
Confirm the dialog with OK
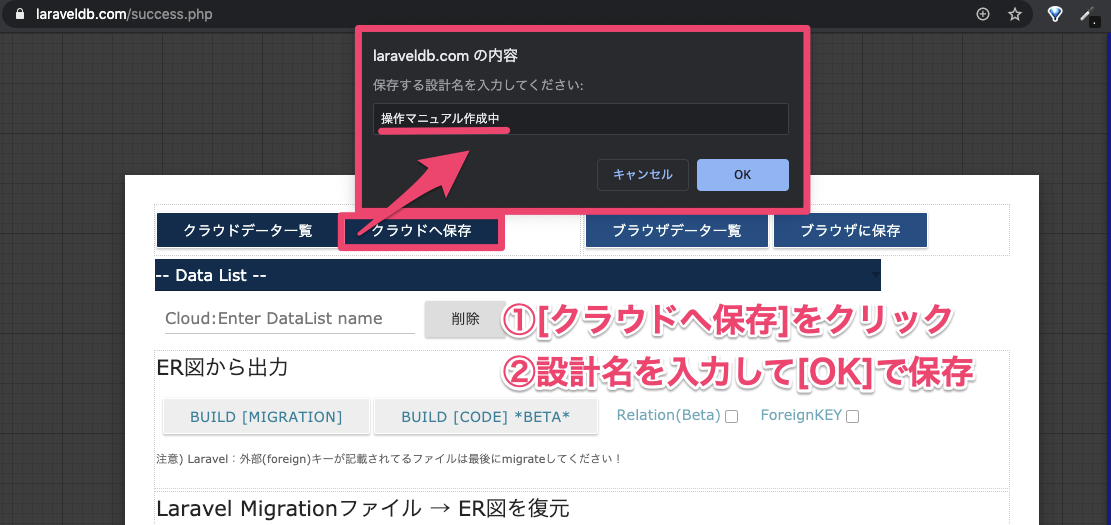click(742, 174)
